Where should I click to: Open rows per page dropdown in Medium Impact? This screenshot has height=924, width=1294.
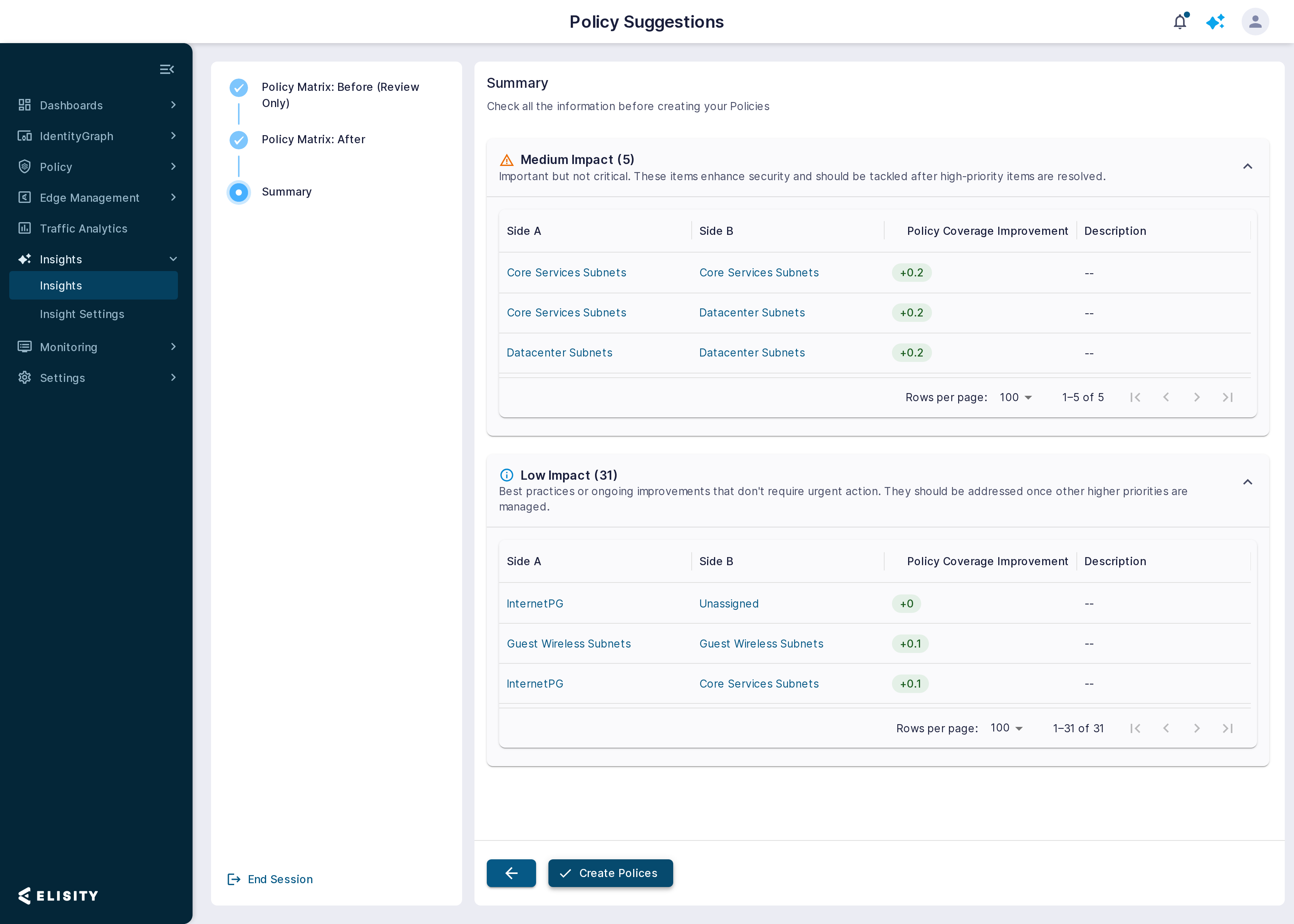(1016, 397)
